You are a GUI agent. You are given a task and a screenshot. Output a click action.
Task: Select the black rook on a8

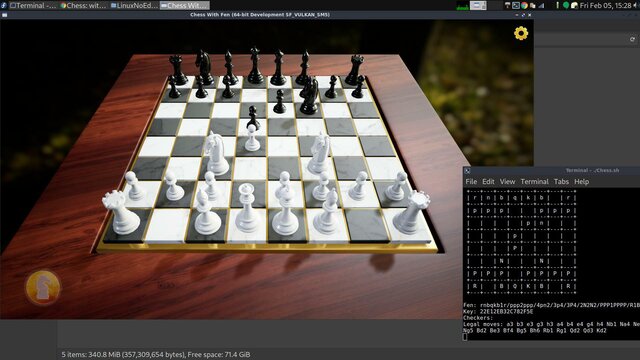178,70
